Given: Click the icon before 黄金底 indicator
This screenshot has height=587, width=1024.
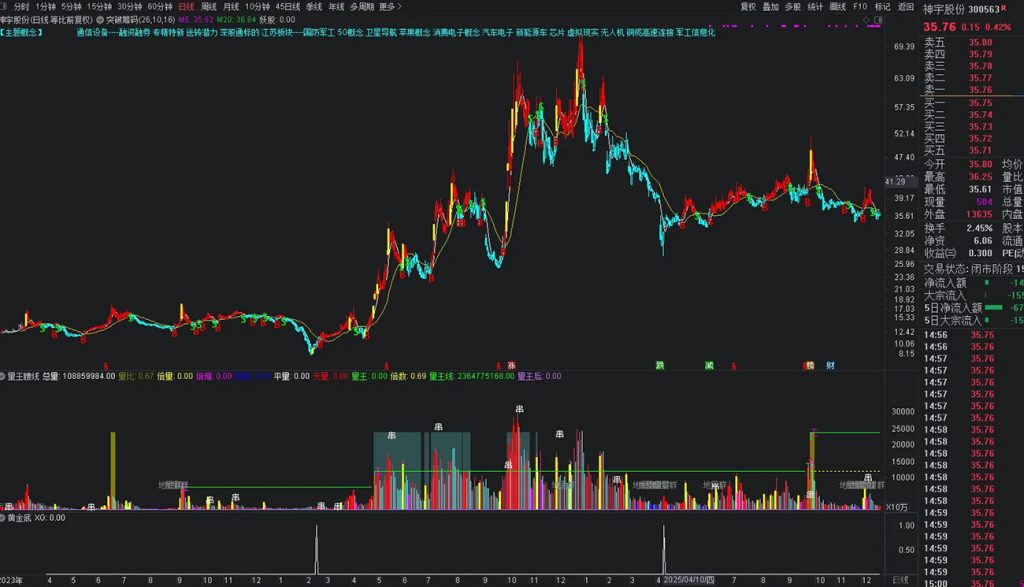Looking at the screenshot, I should pyautogui.click(x=3, y=518).
